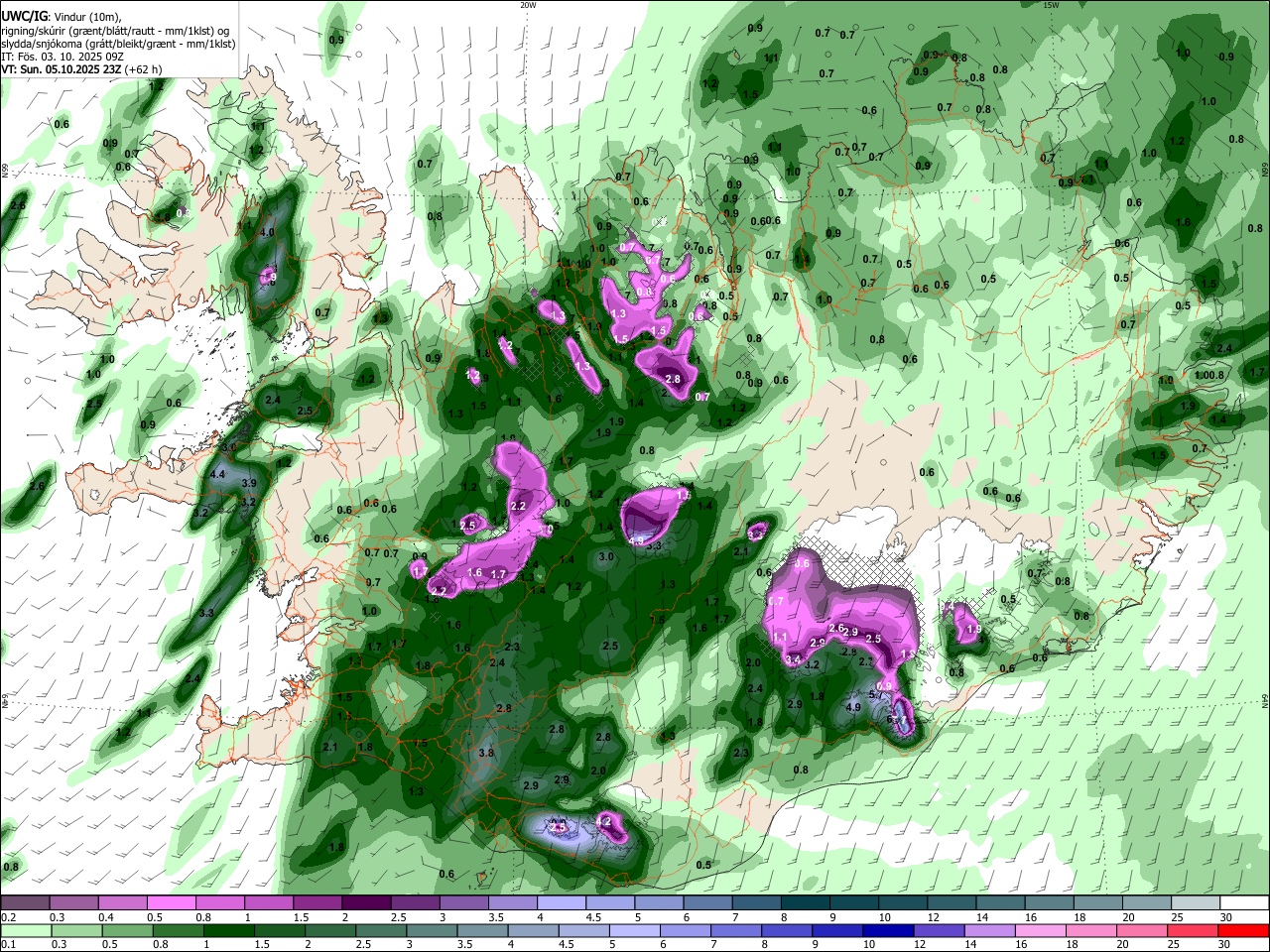1270x952 pixels.
Task: Click the bright red 30 mm rain legend swatch
Action: pos(1243,930)
